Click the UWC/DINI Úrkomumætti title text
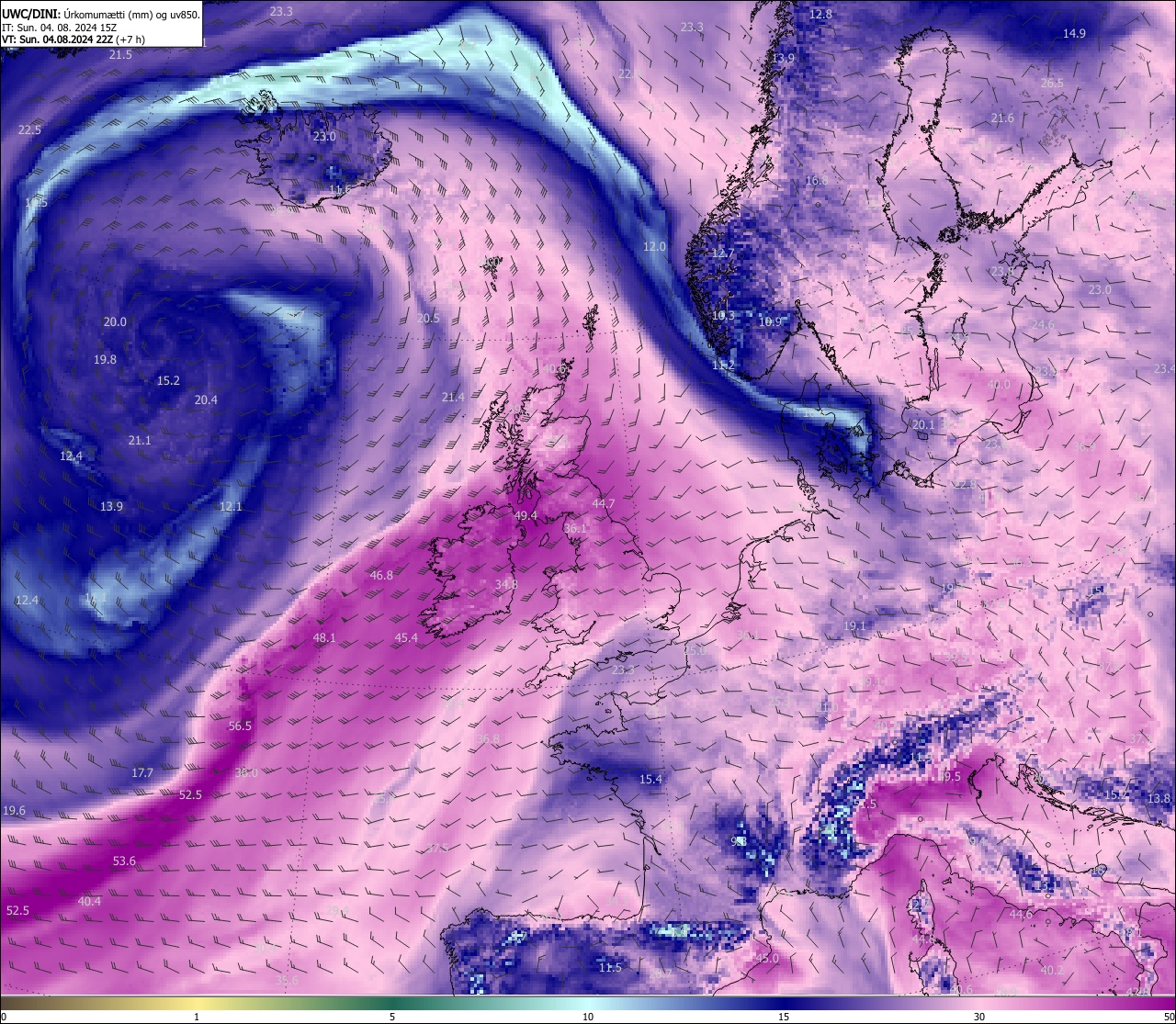The height and width of the screenshot is (1024, 1176). 101,15
